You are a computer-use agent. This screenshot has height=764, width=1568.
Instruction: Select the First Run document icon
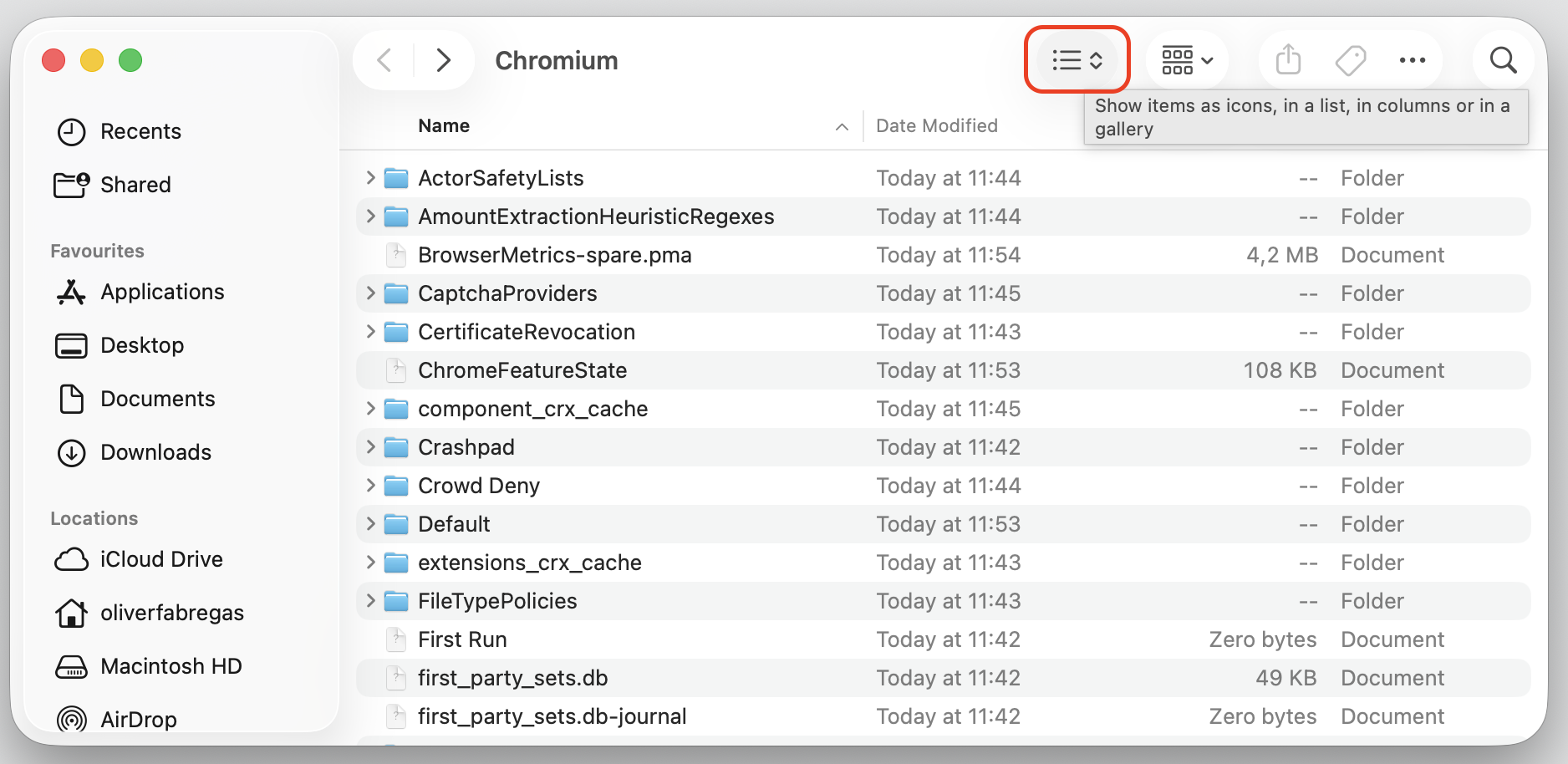[396, 639]
